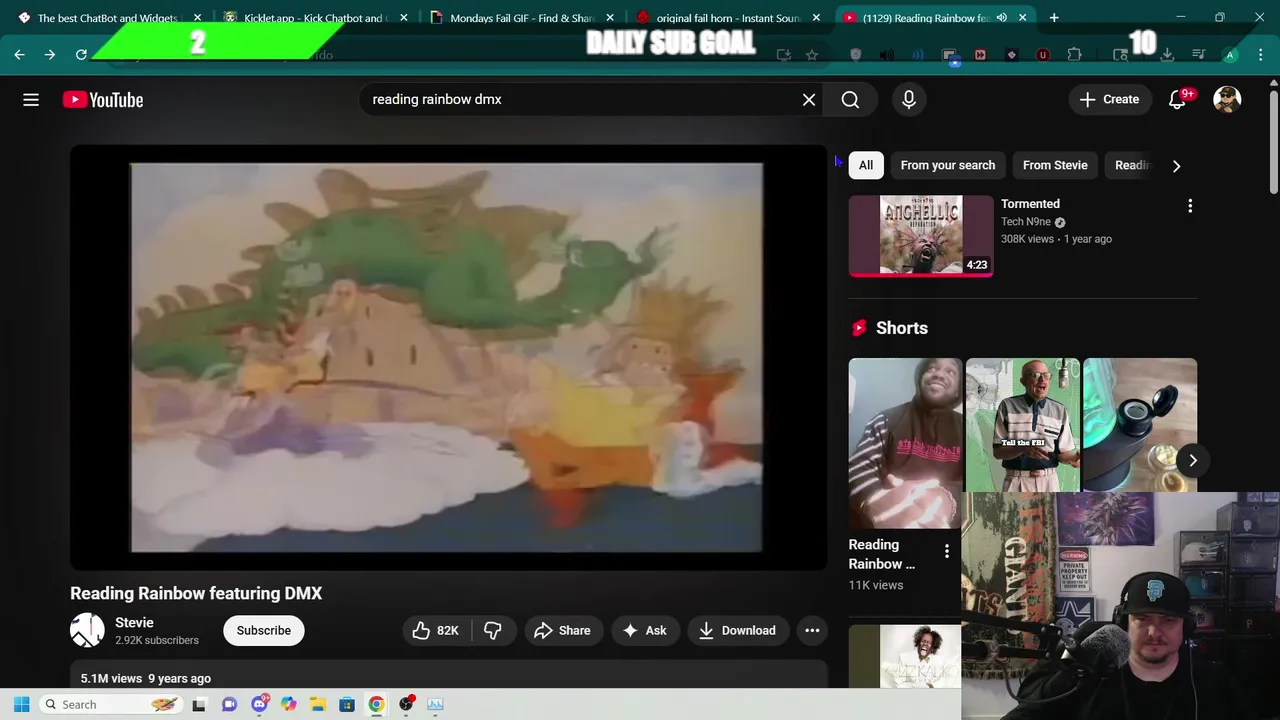Open the Chrome media controls icon
This screenshot has width=1280, height=720.
1198,55
